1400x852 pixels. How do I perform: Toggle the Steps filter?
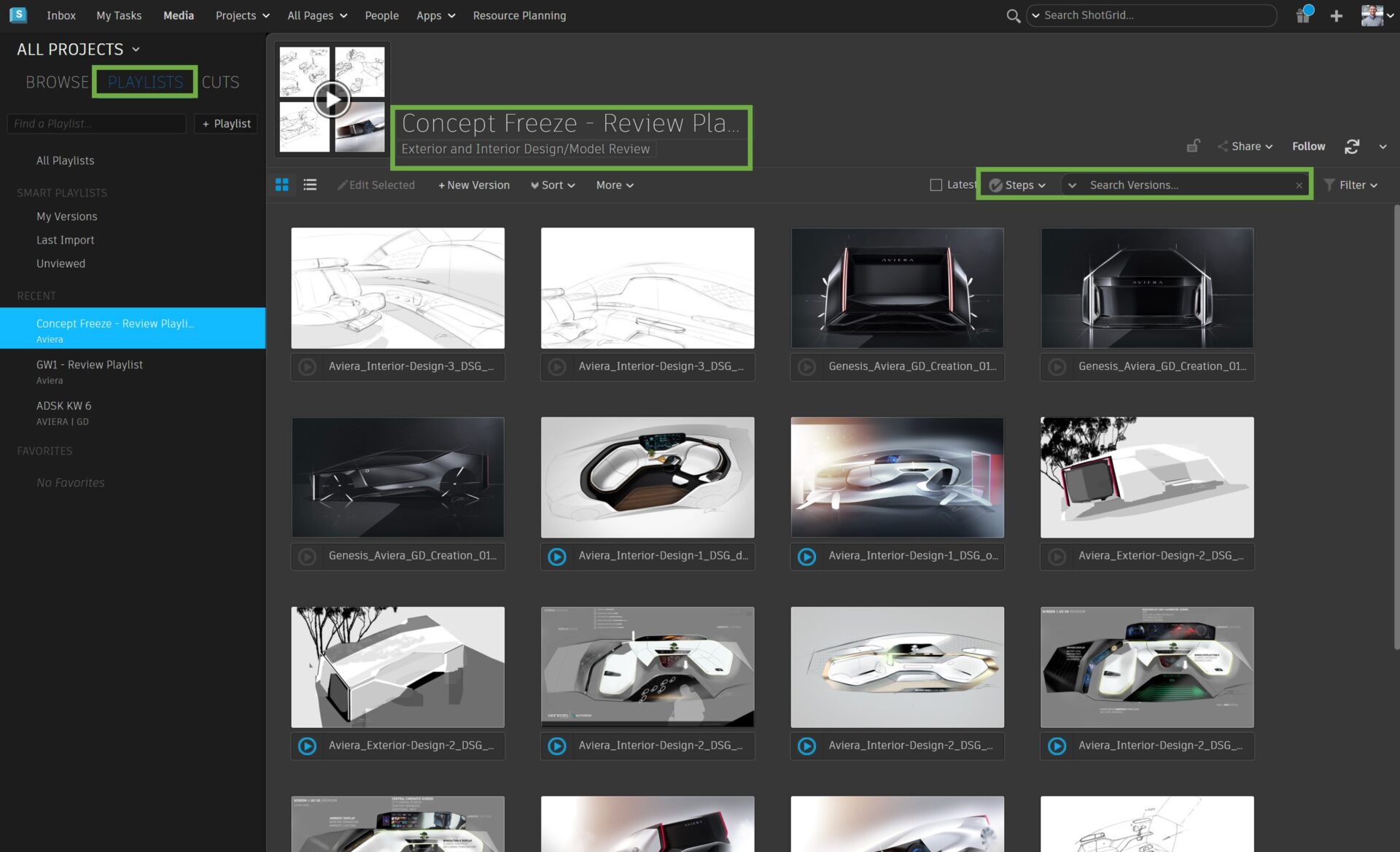(x=1018, y=185)
